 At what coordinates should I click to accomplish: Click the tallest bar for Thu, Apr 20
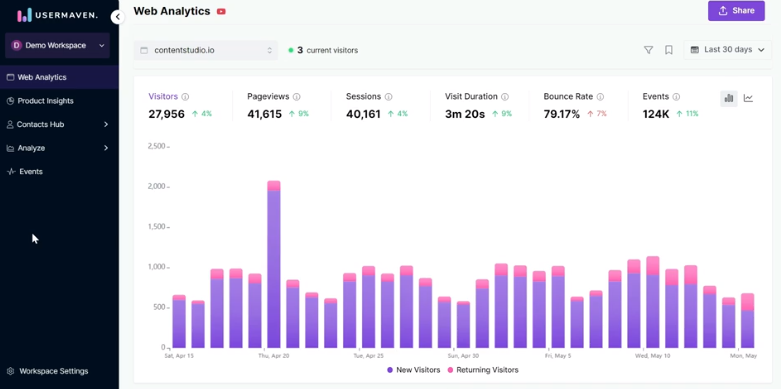tap(274, 264)
